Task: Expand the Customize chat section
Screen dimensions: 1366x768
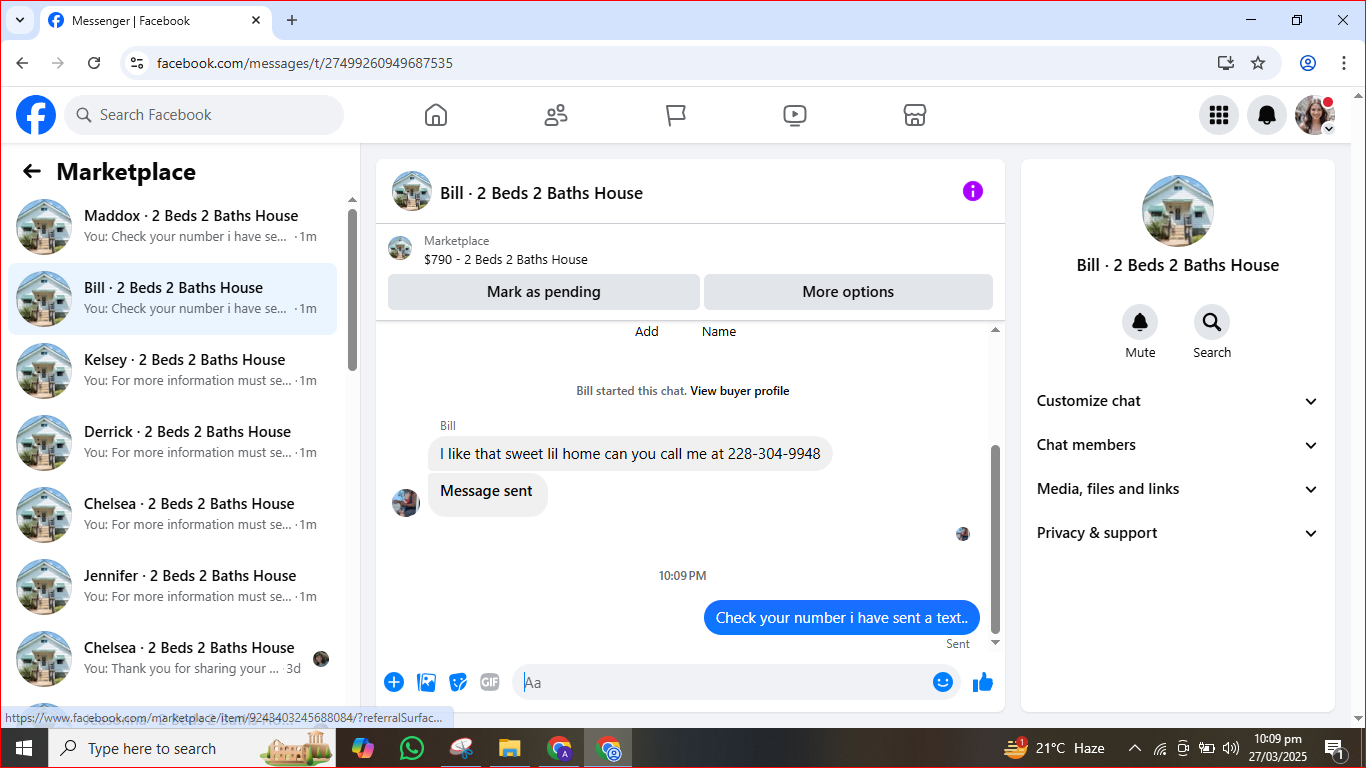Action: [x=1178, y=401]
